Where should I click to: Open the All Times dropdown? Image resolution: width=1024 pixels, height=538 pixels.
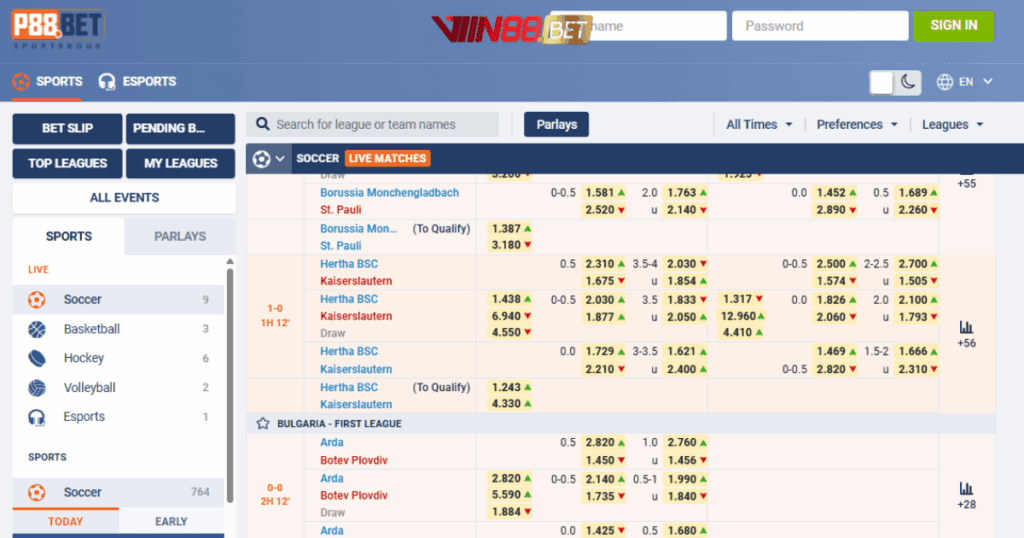click(x=759, y=124)
